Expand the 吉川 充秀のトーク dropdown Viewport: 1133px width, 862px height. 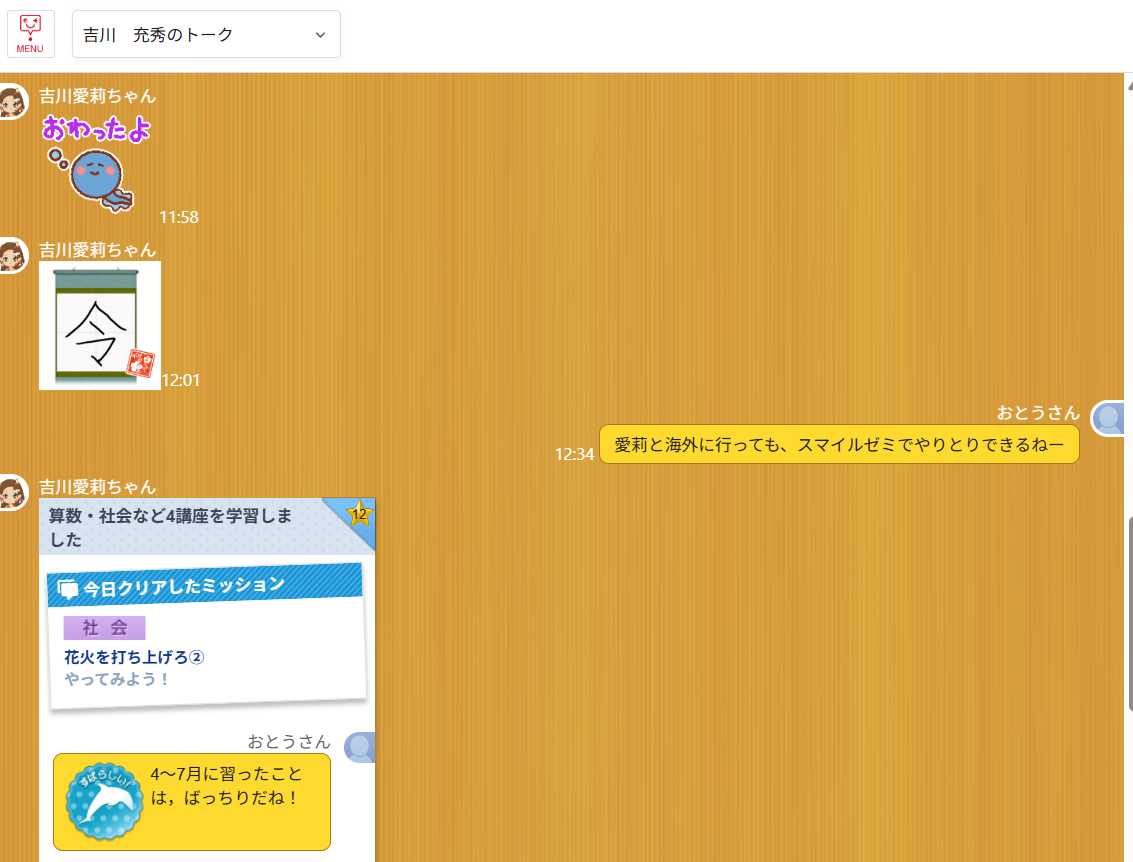click(x=206, y=34)
